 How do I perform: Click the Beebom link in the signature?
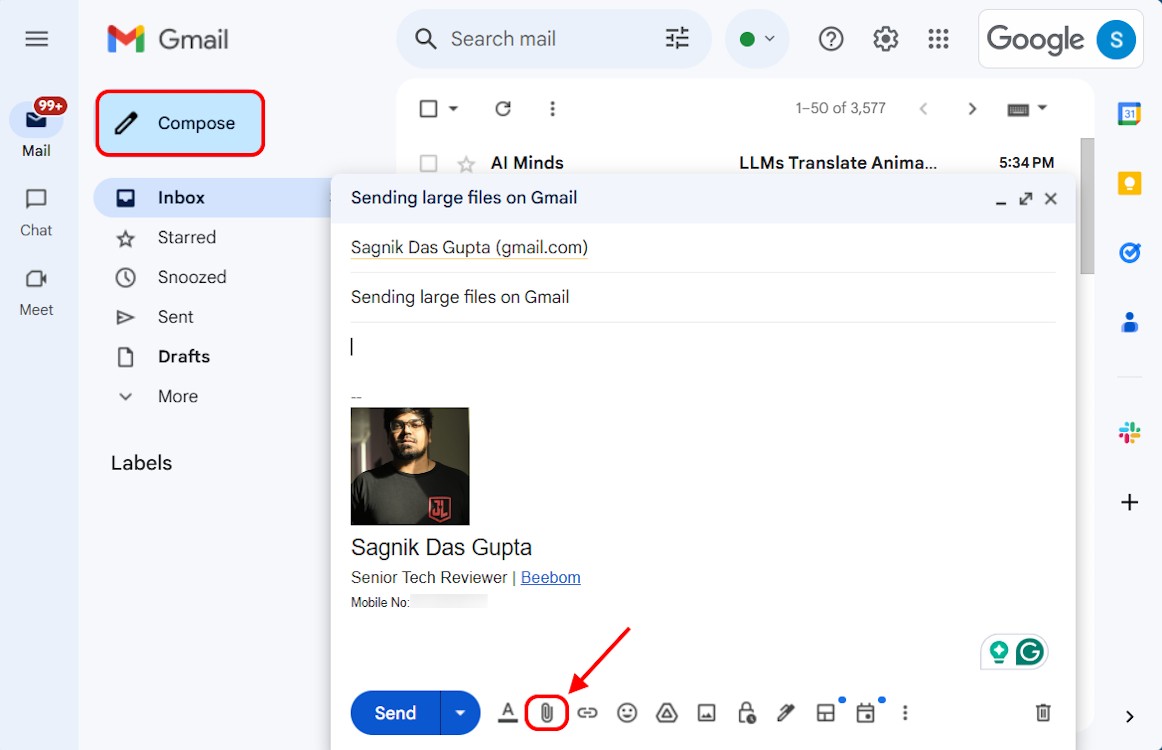pyautogui.click(x=550, y=577)
